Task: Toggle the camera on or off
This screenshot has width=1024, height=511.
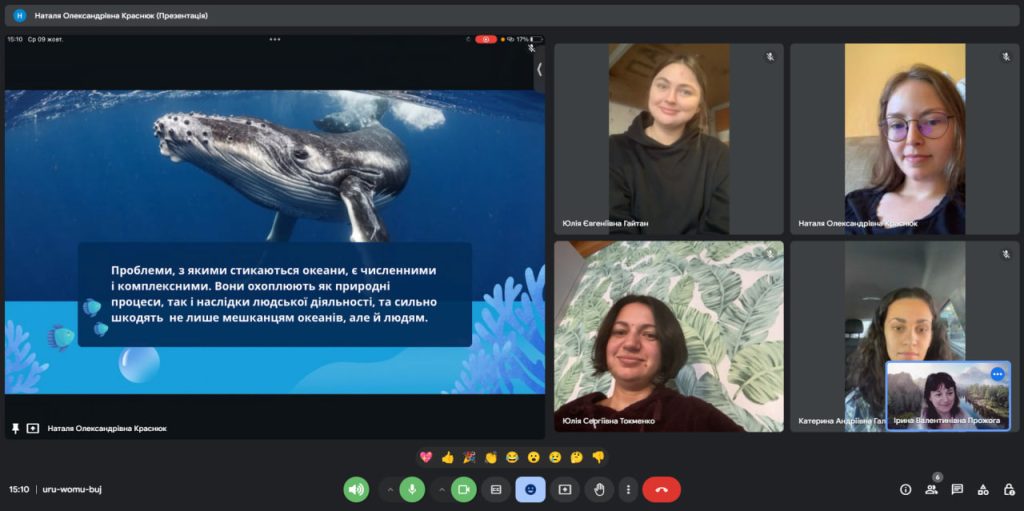Action: (x=463, y=489)
